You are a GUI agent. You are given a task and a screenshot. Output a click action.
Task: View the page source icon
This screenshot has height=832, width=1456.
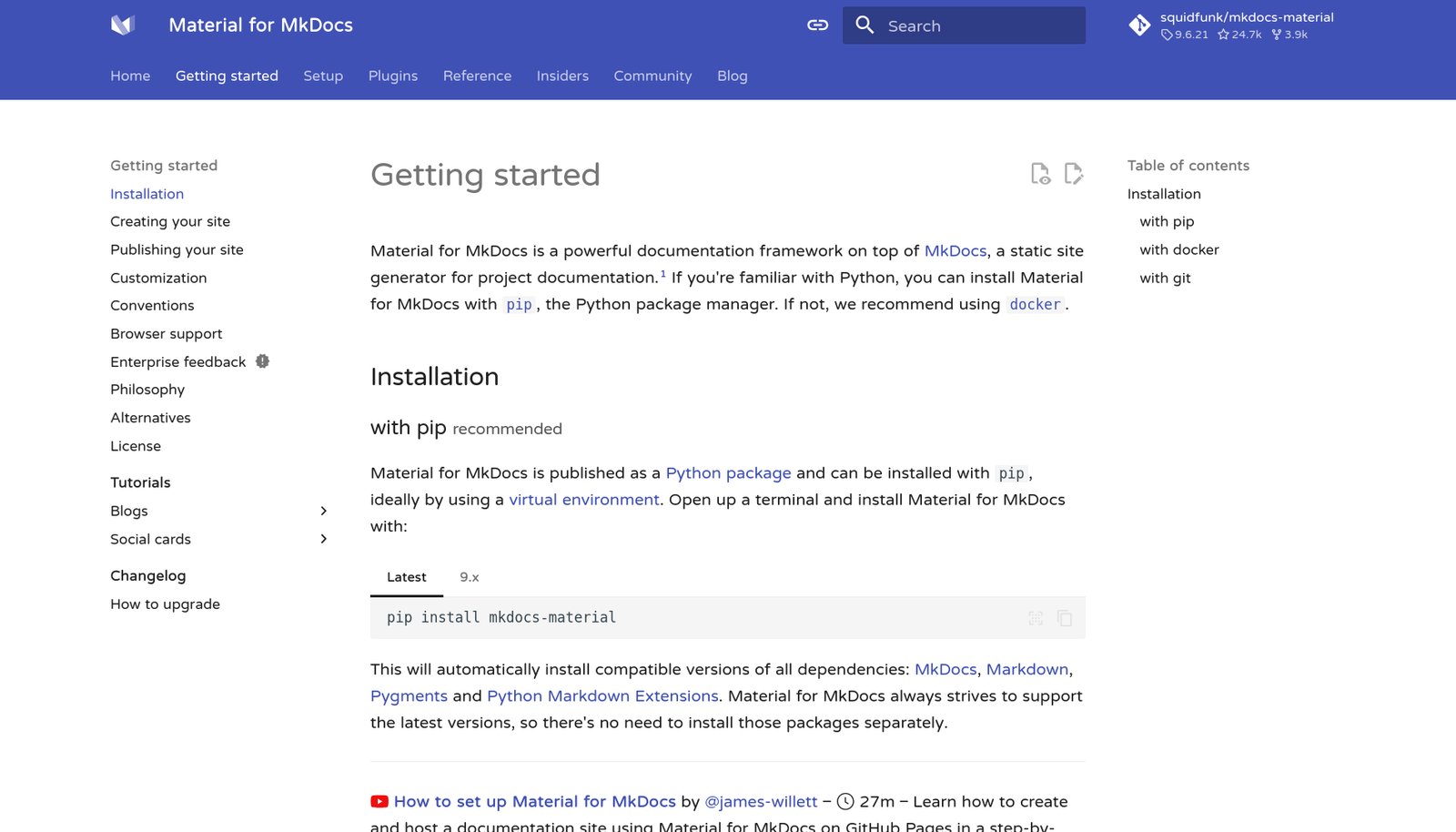pos(1040,174)
